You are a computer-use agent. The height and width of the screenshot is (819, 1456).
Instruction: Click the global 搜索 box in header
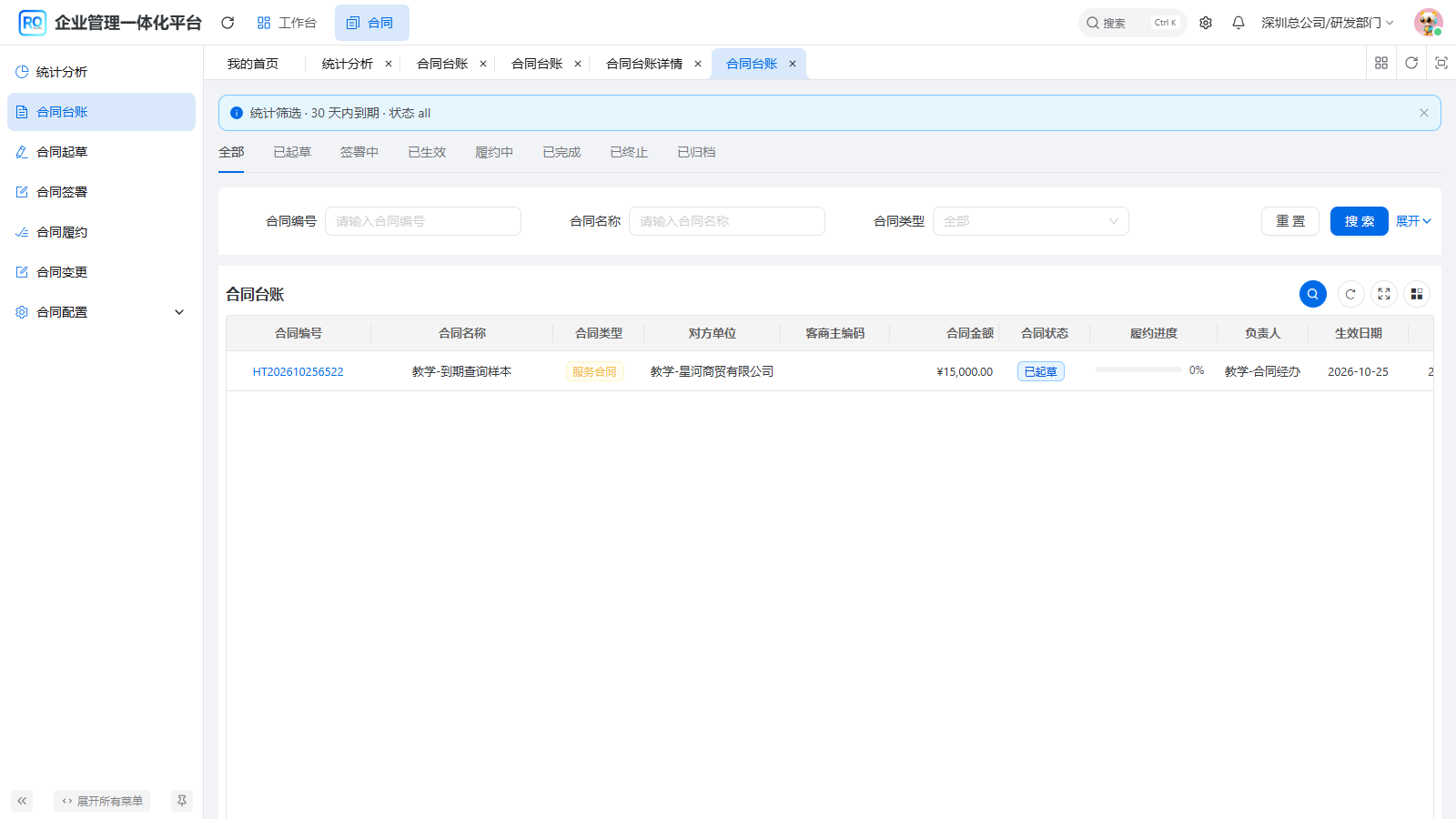[x=1132, y=23]
